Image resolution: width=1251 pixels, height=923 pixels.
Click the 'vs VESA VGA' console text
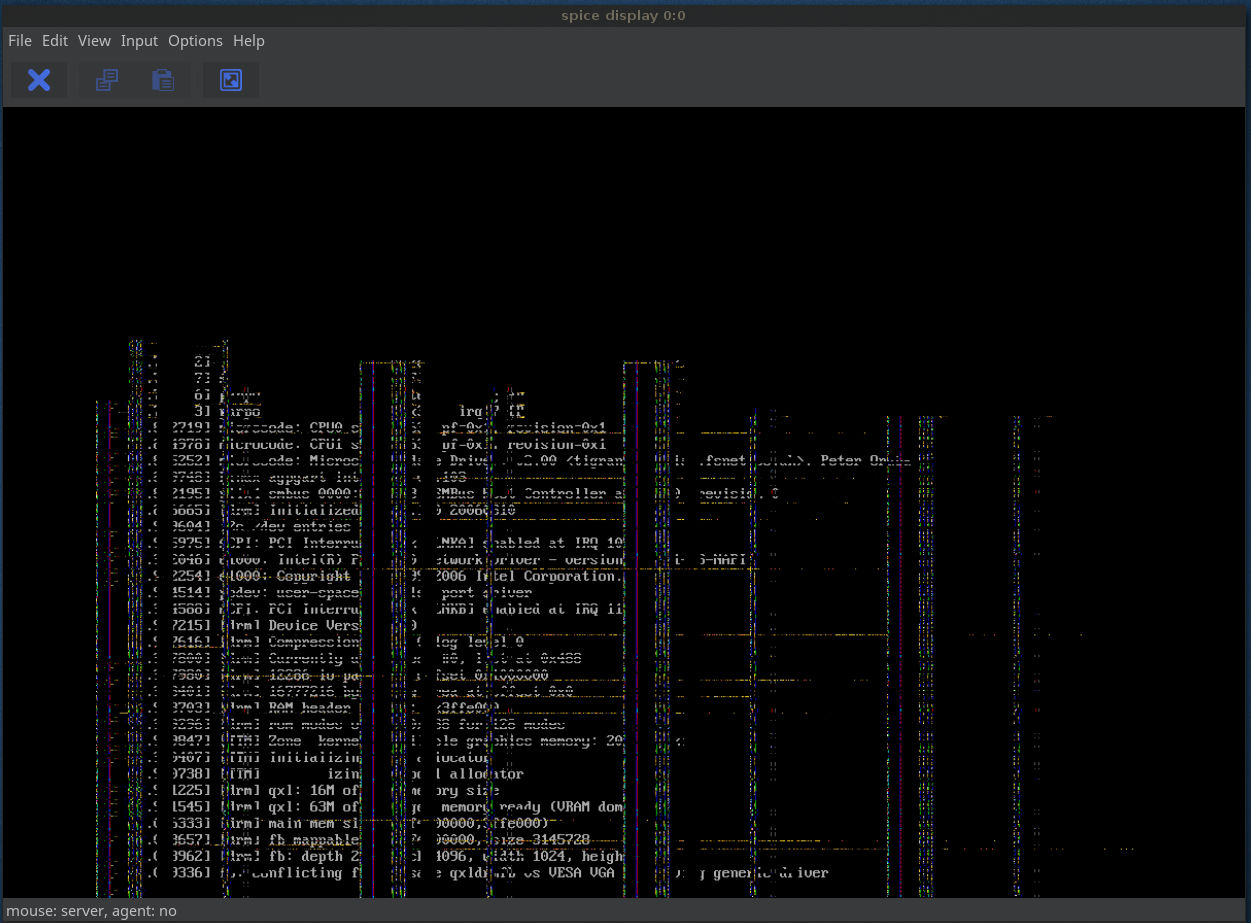click(x=568, y=872)
